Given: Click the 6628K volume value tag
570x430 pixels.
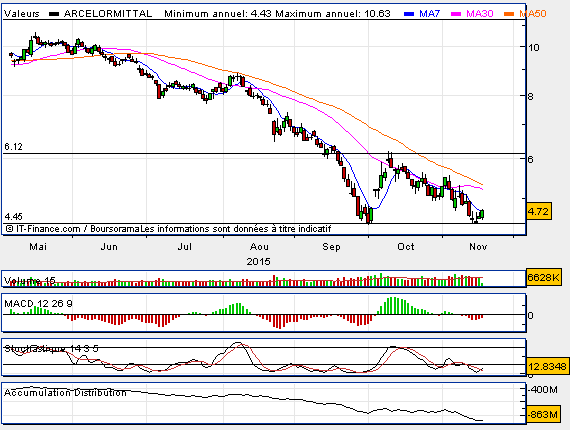Looking at the screenshot, I should tap(543, 277).
